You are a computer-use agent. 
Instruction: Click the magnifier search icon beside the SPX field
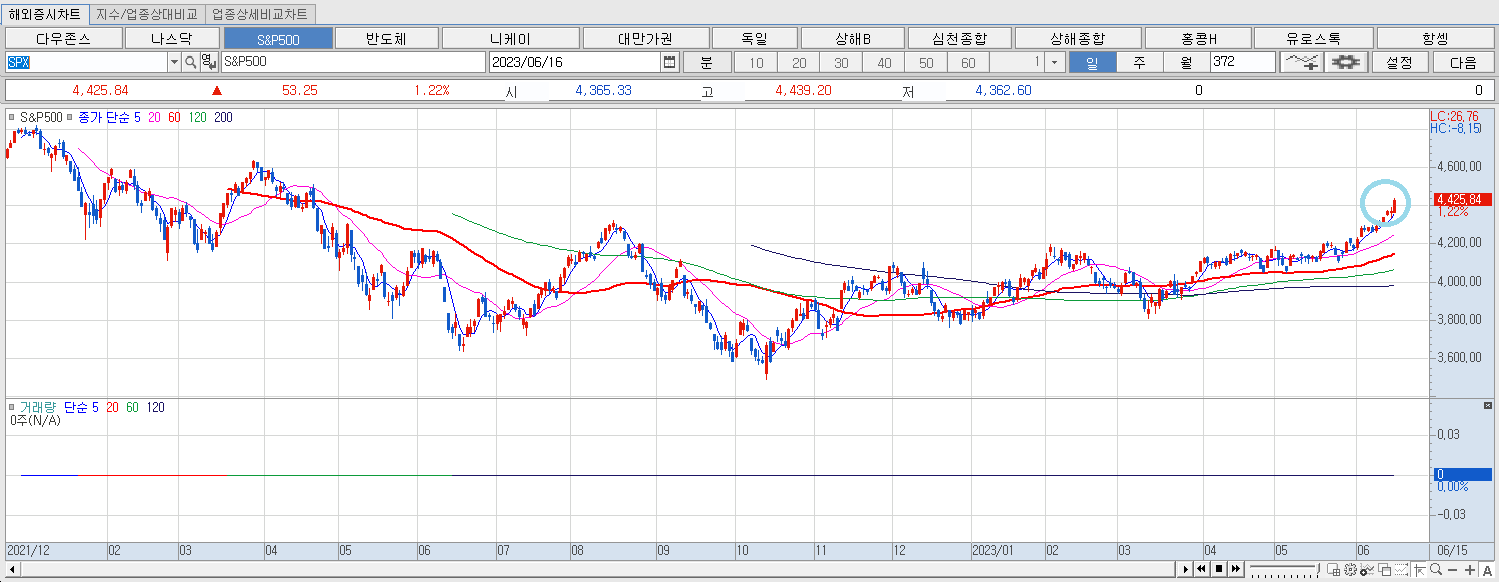[190, 62]
